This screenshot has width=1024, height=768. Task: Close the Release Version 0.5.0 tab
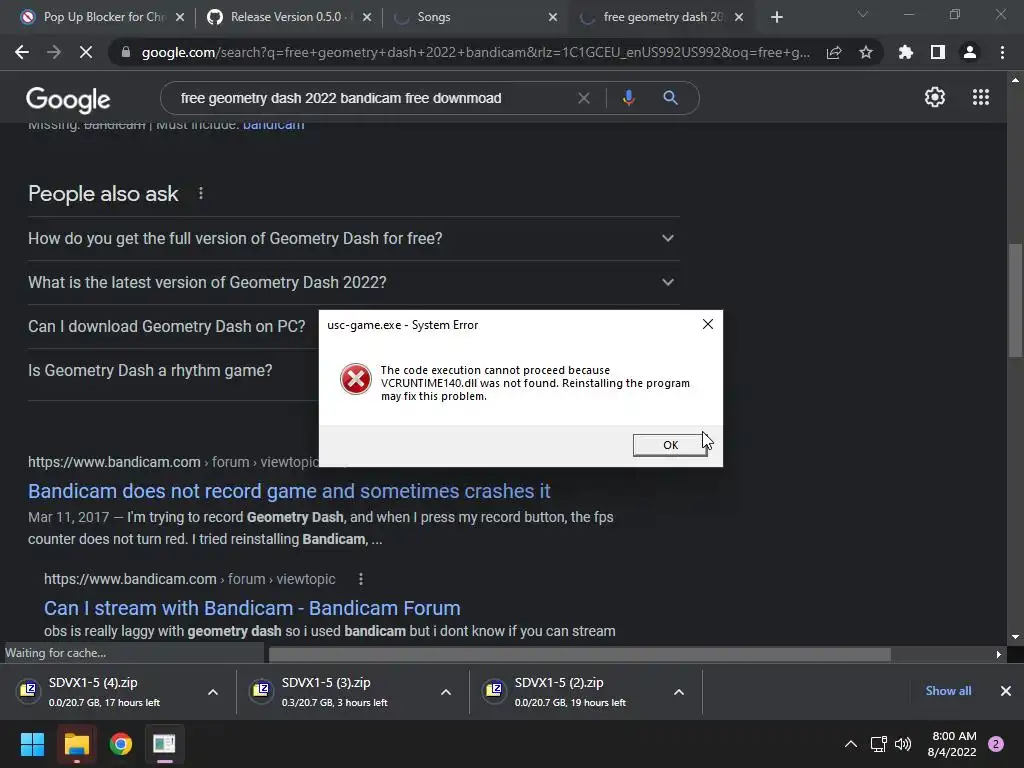point(366,17)
